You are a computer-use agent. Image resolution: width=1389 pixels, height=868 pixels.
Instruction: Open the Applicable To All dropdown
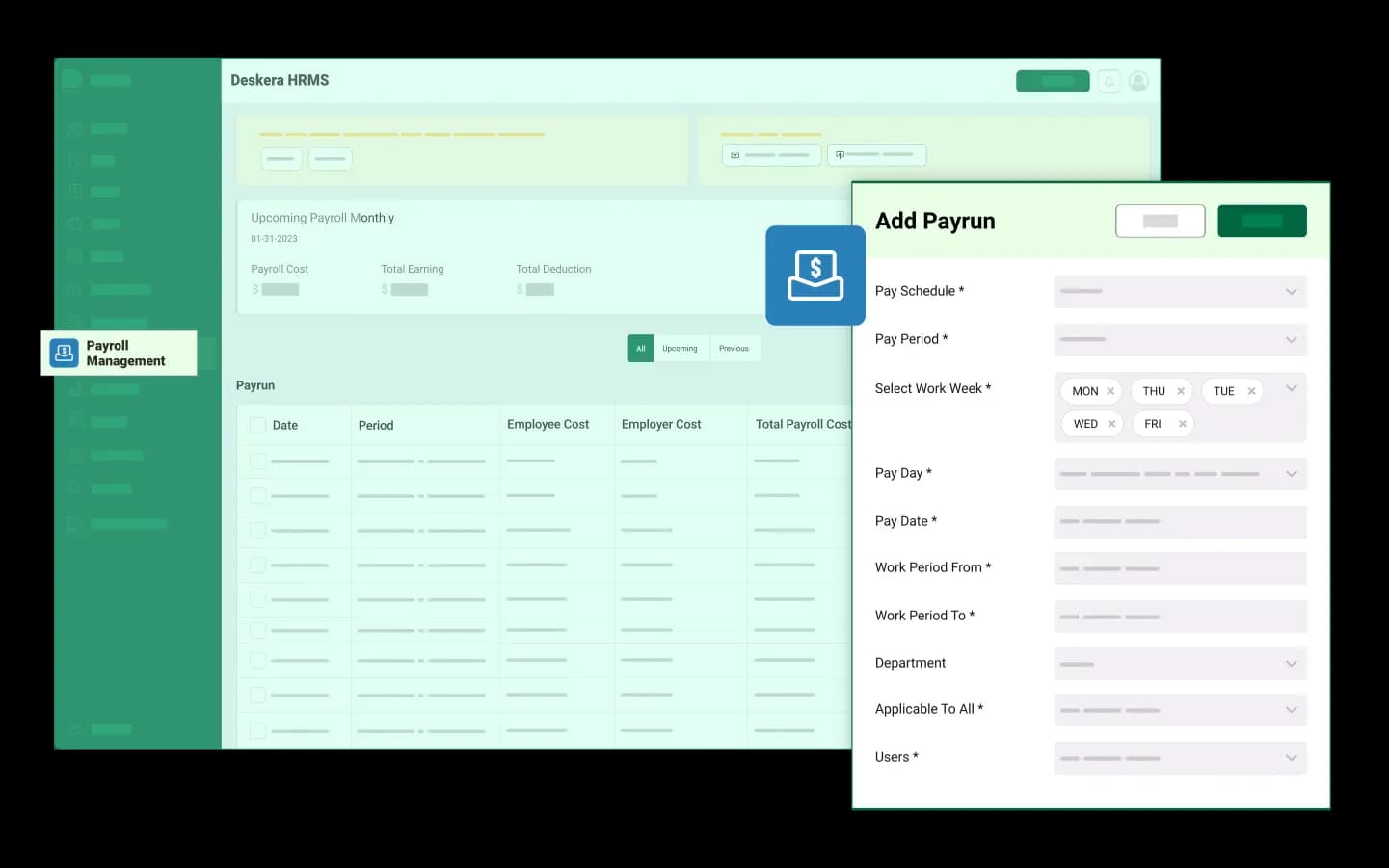pyautogui.click(x=1180, y=710)
